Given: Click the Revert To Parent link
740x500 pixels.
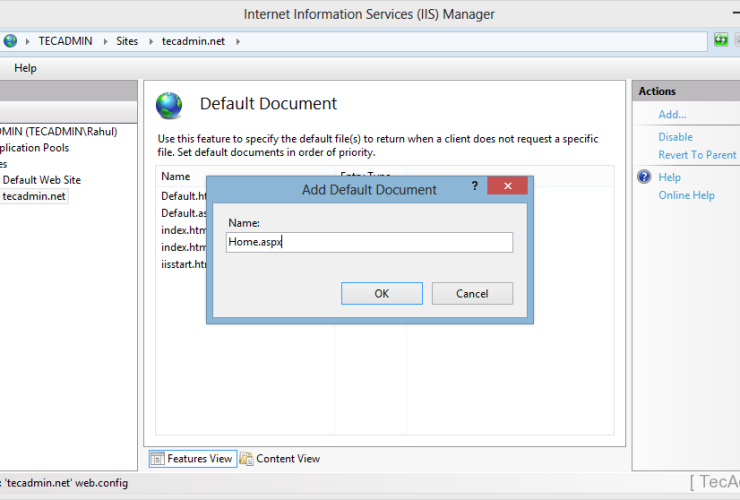Looking at the screenshot, I should pos(697,155).
